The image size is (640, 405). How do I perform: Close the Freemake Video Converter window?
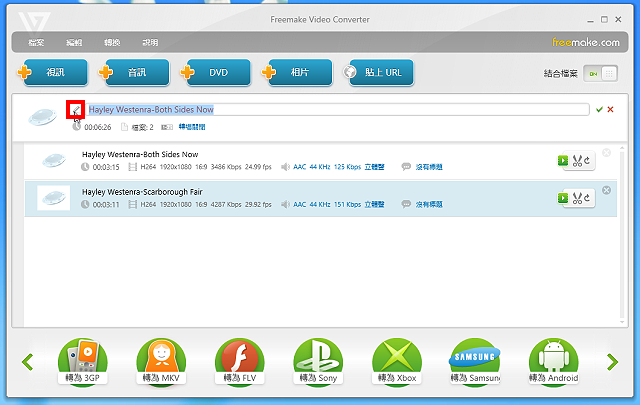click(618, 19)
